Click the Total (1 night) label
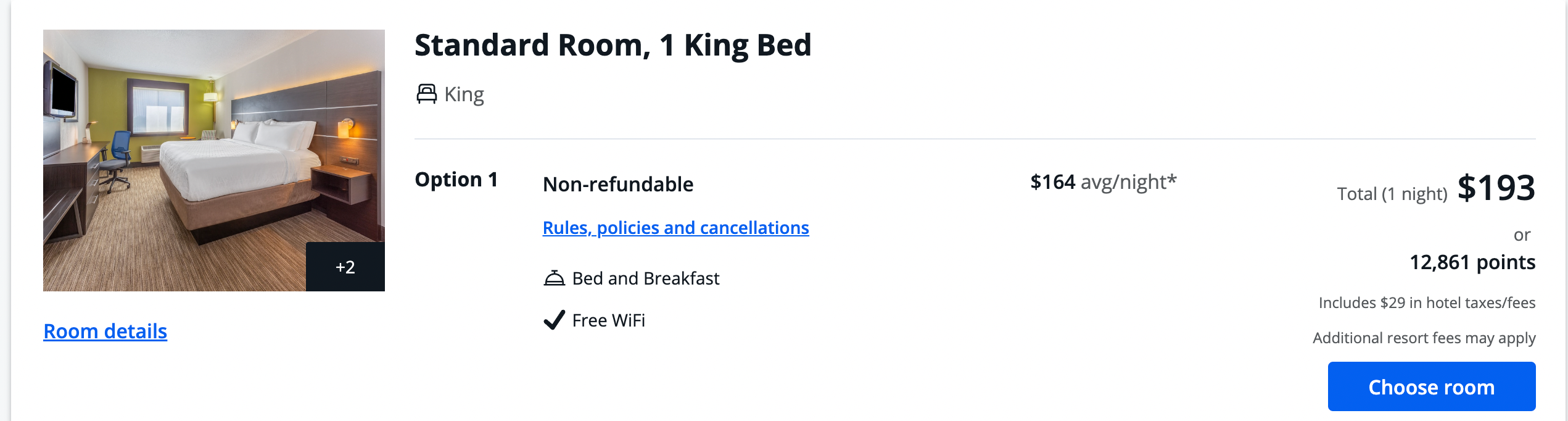Screen dimensions: 1568x421 (x=1392, y=193)
